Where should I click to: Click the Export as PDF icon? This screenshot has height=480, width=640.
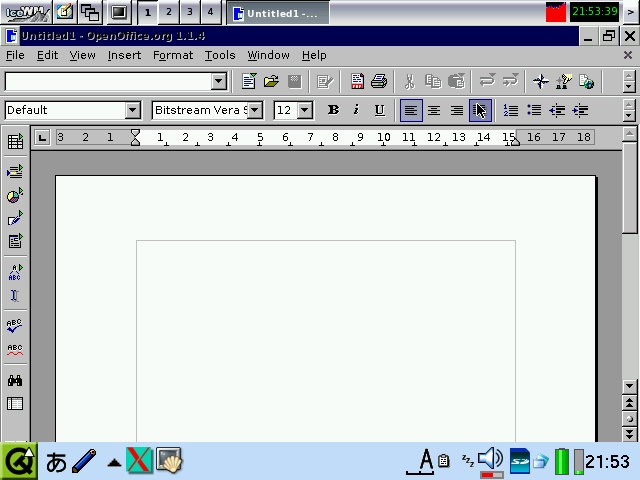tap(357, 82)
